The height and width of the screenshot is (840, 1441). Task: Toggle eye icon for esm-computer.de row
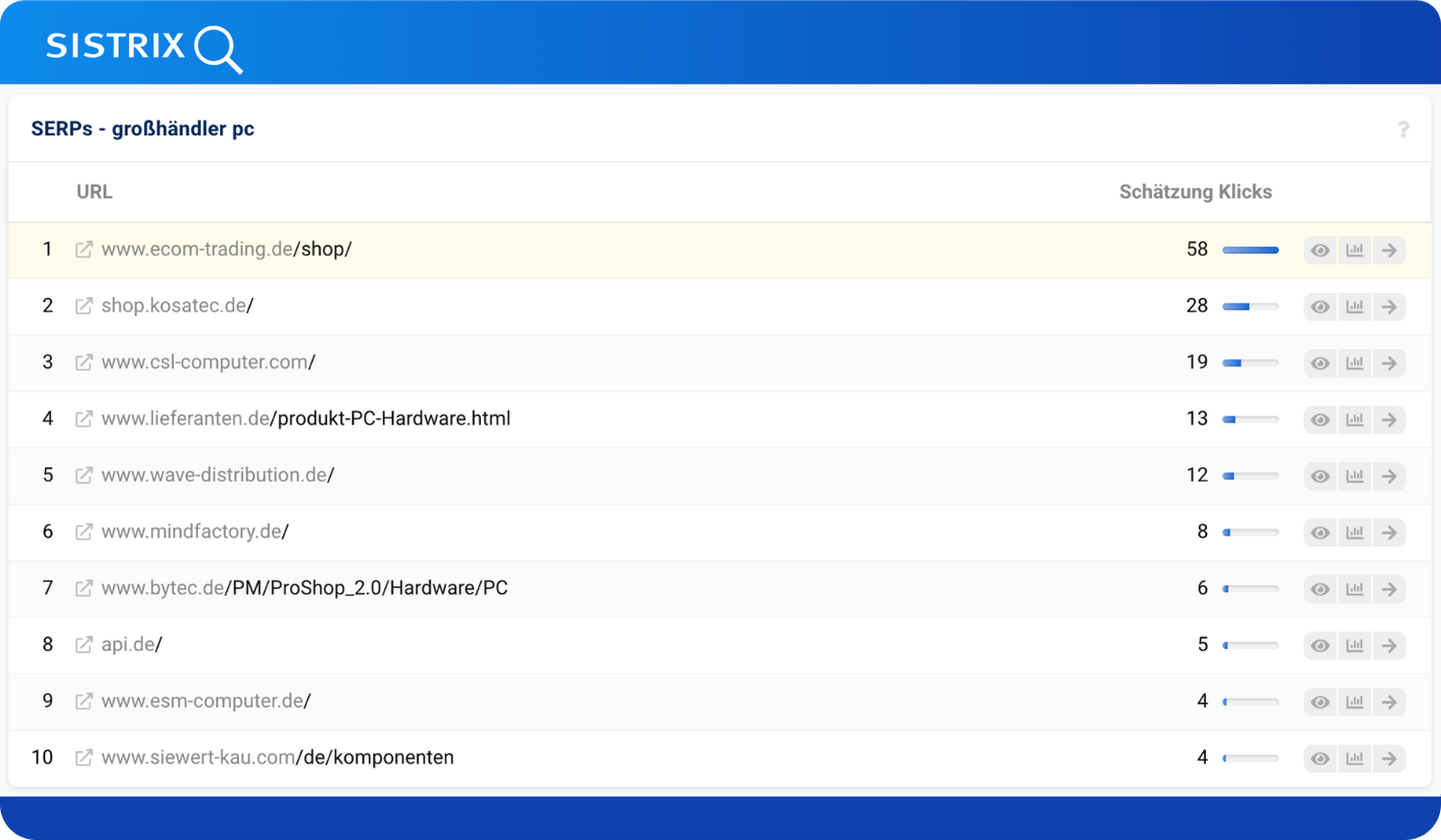point(1320,702)
